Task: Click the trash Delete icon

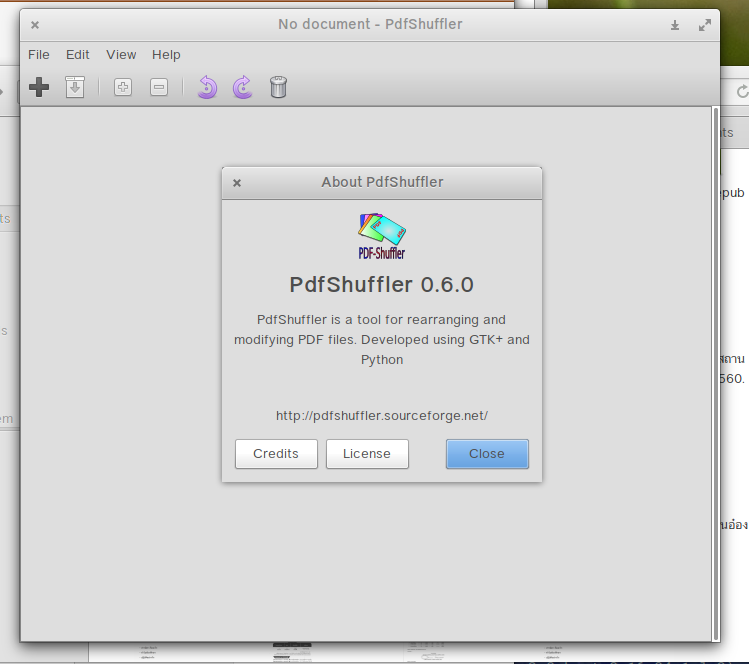Action: (x=278, y=87)
